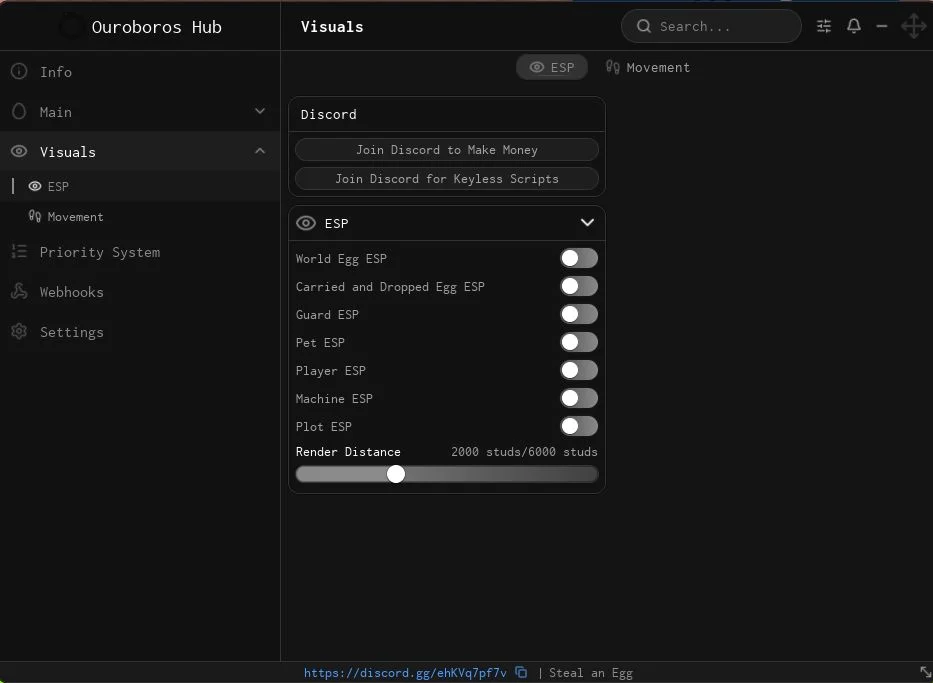
Task: Open the Info page in sidebar
Action: (x=140, y=72)
